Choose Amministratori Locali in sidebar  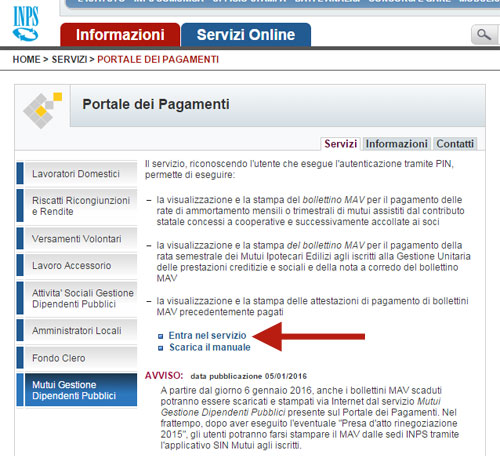click(77, 330)
